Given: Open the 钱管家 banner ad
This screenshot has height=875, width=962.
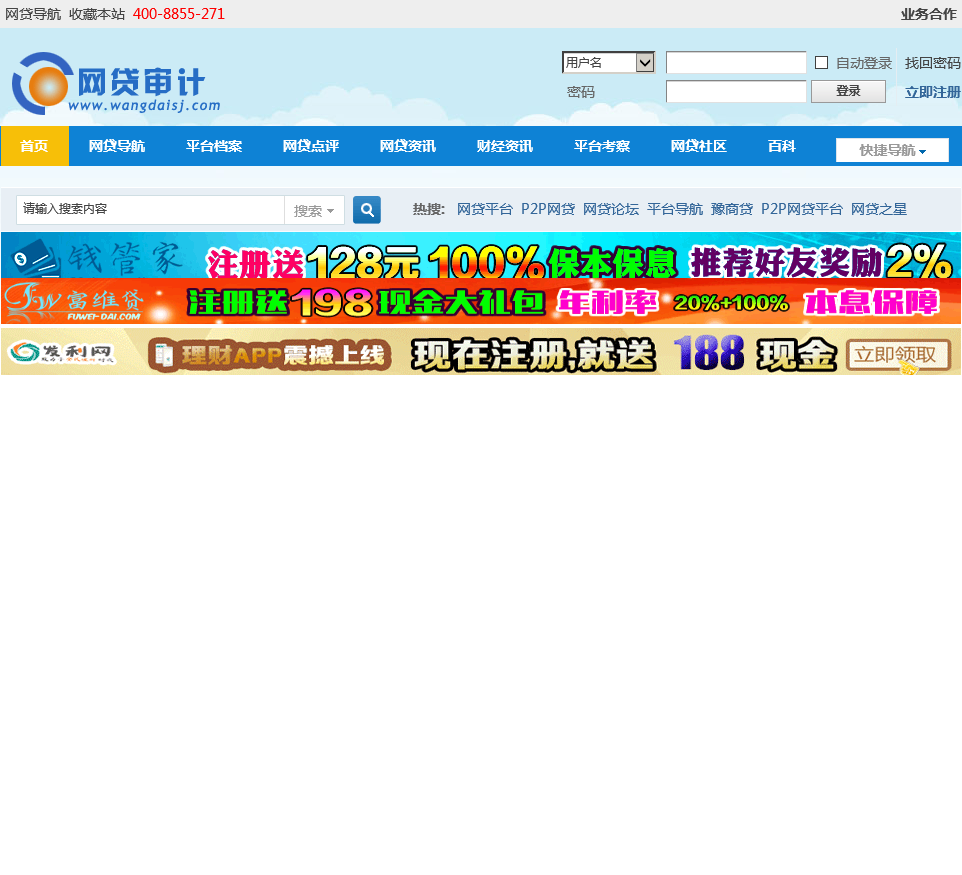Looking at the screenshot, I should (x=481, y=255).
